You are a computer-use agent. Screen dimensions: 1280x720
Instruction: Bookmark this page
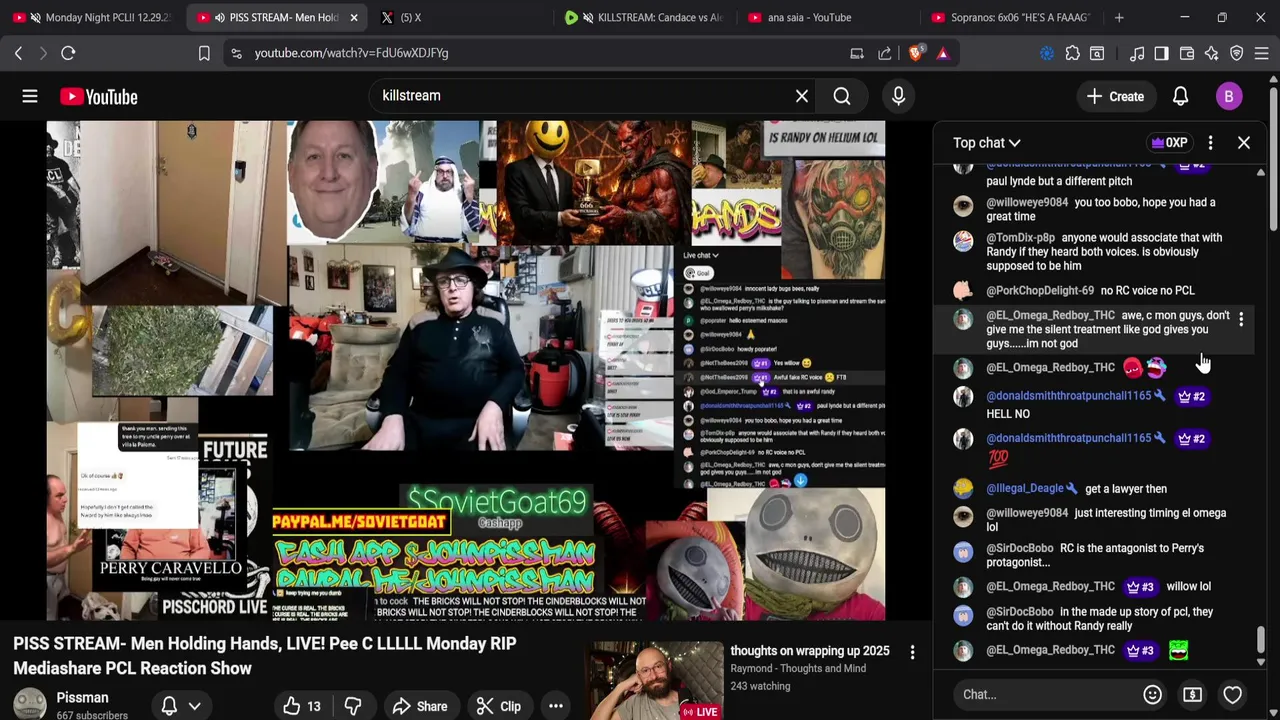point(204,53)
